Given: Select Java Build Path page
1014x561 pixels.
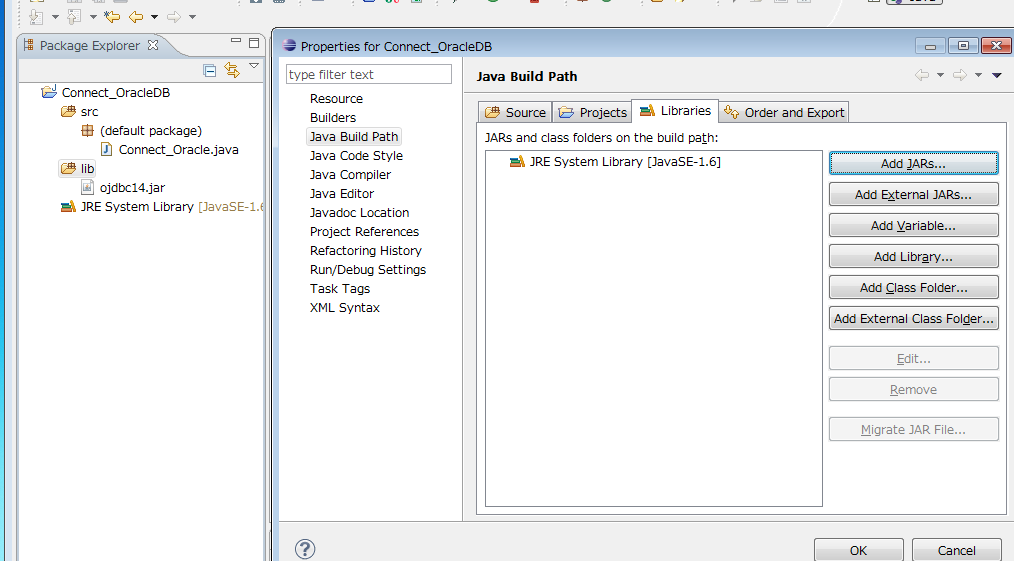Looking at the screenshot, I should (x=354, y=136).
